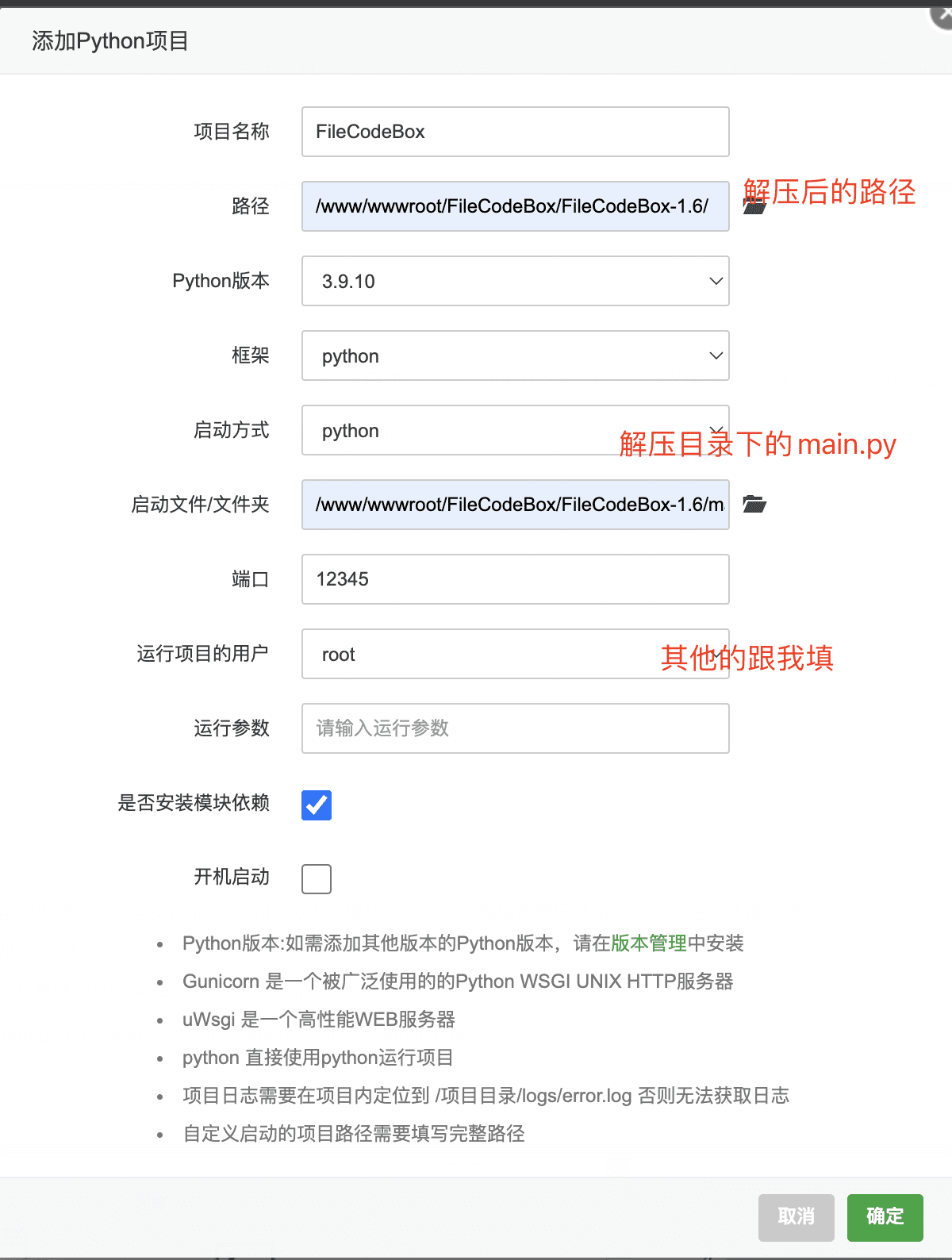Open 框架 dropdown set to python
This screenshot has width=952, height=1260.
tap(516, 355)
